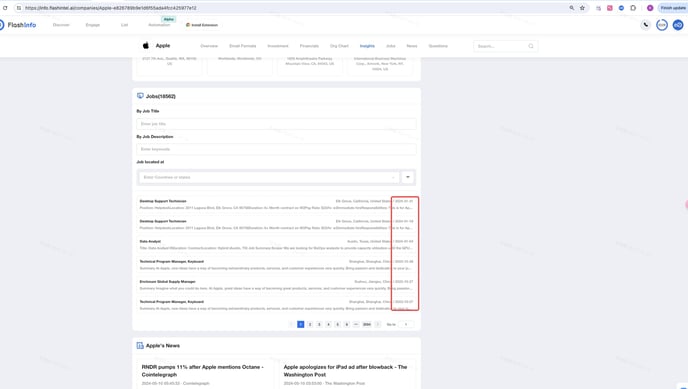Jump to the last jobs page number
688x389 pixels.
[x=367, y=324]
